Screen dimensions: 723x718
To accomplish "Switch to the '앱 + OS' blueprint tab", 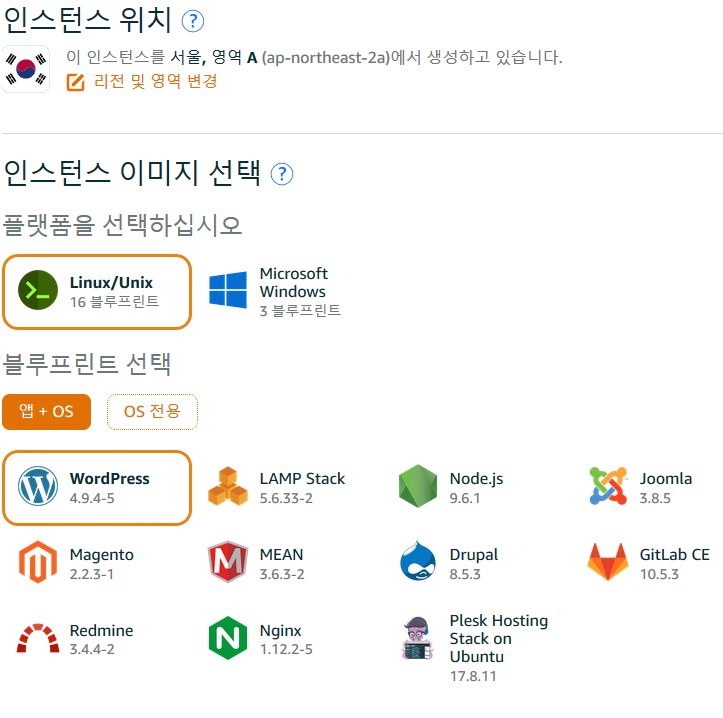I will pos(47,412).
